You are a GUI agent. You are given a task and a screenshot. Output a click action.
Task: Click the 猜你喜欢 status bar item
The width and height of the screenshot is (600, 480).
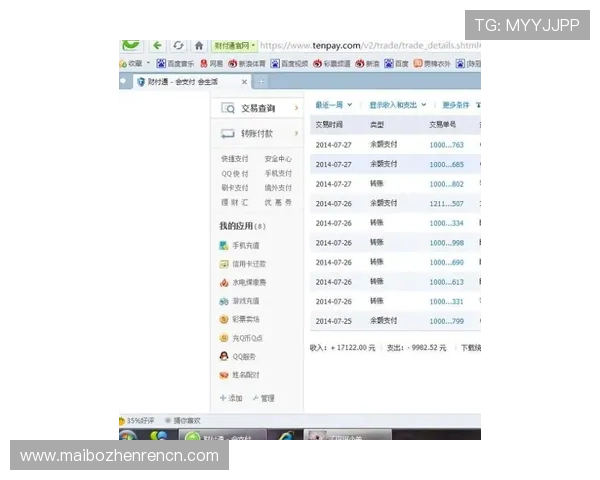point(183,421)
